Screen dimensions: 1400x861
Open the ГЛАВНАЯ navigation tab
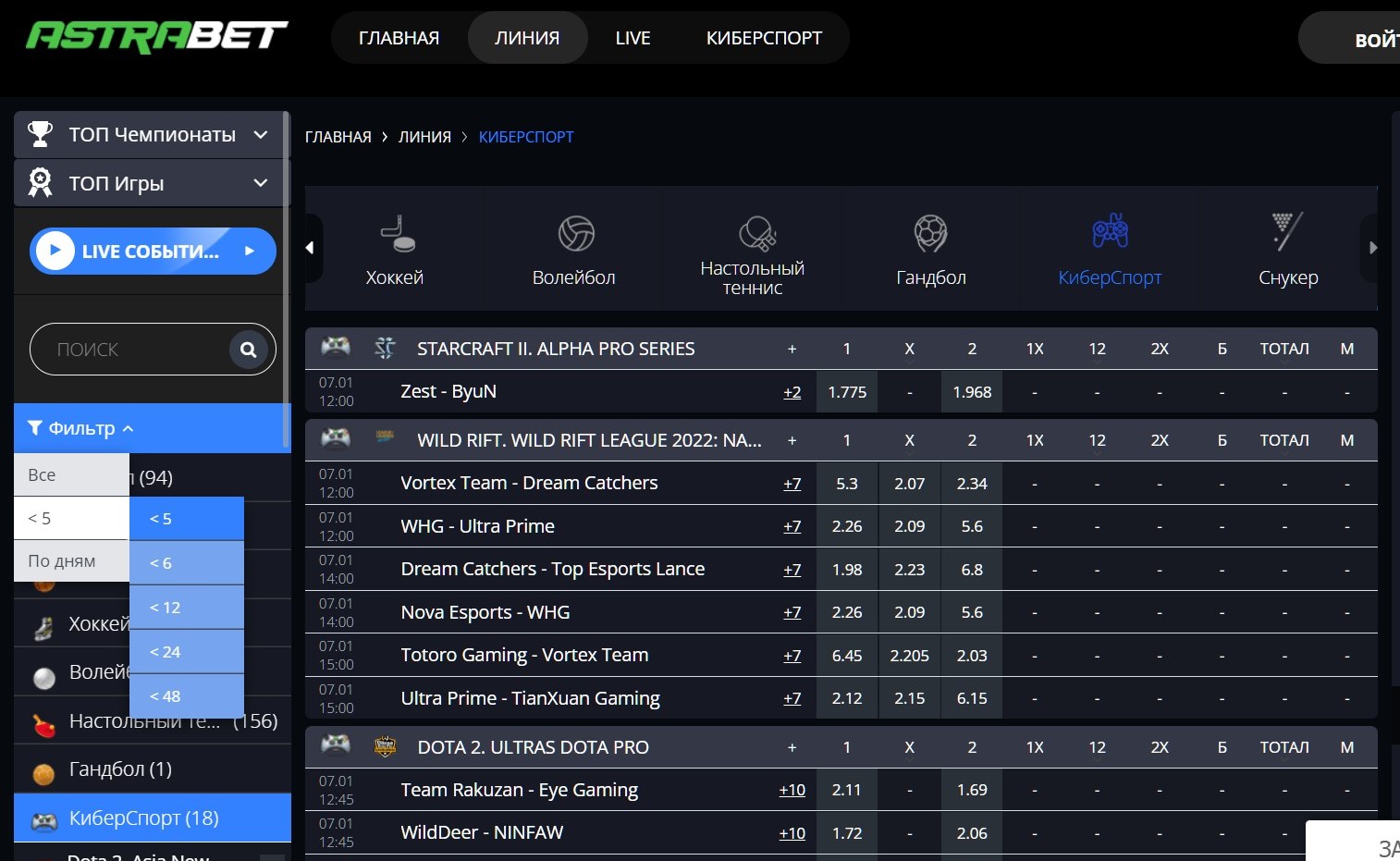tap(399, 38)
